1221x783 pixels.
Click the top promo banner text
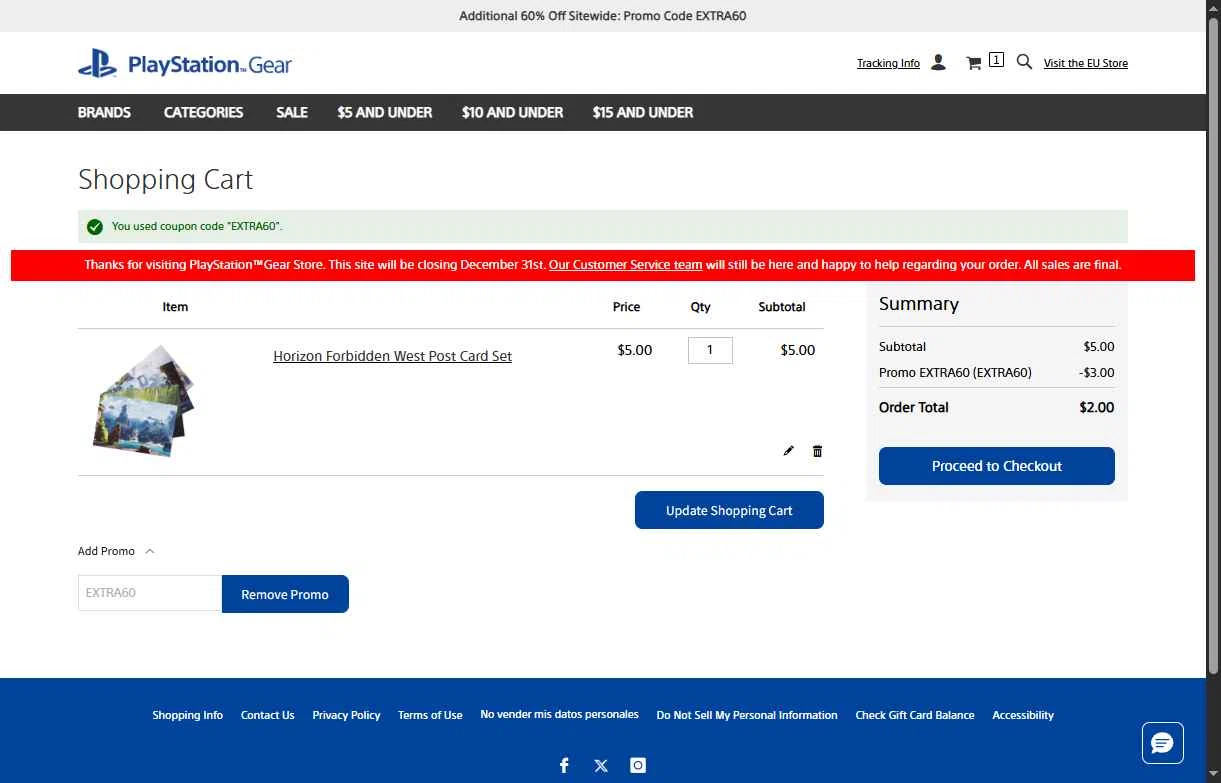[x=603, y=16]
